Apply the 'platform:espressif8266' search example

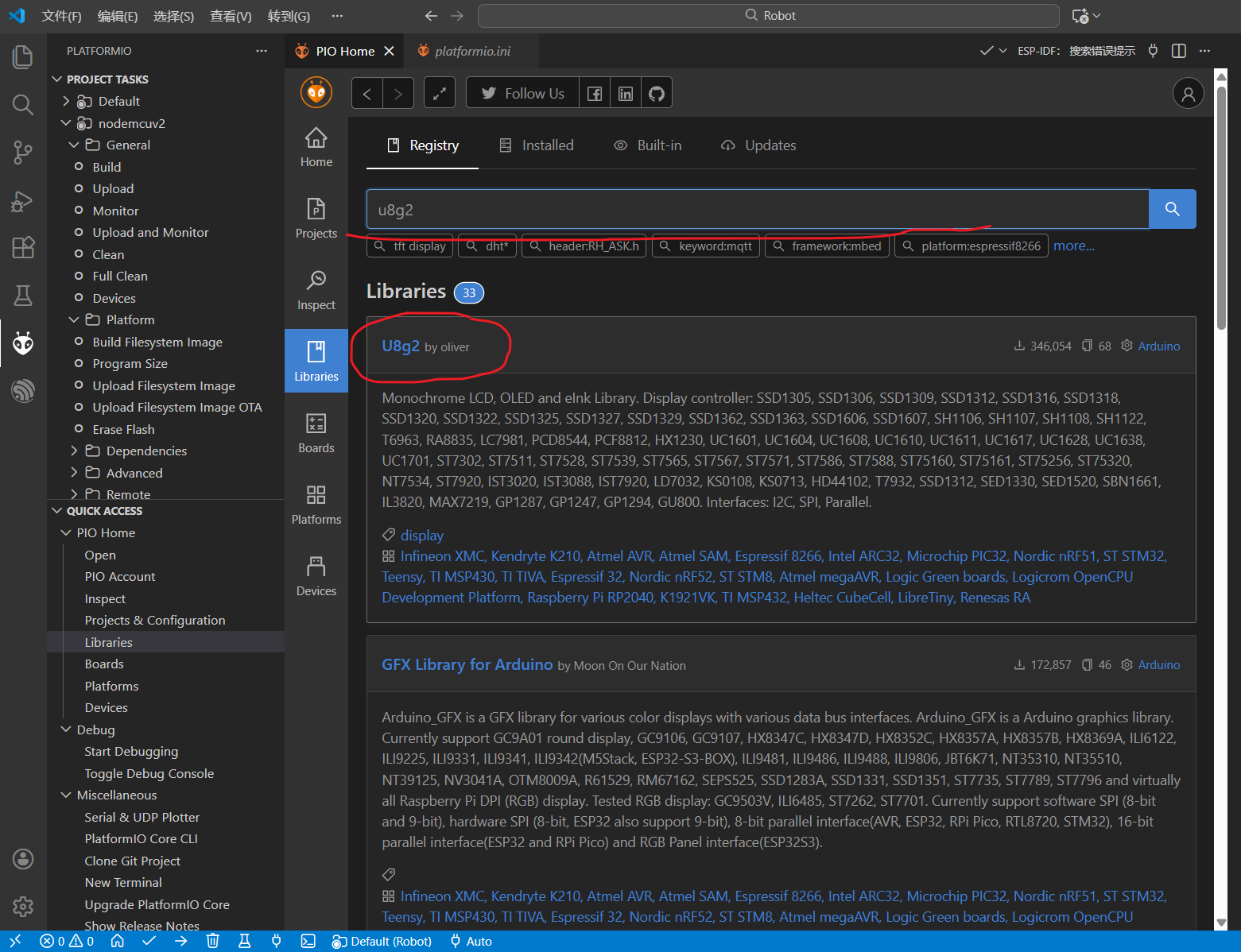coord(971,246)
